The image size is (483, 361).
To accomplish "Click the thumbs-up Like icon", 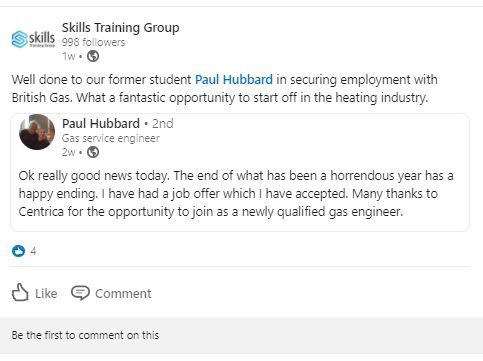I will tap(20, 293).
